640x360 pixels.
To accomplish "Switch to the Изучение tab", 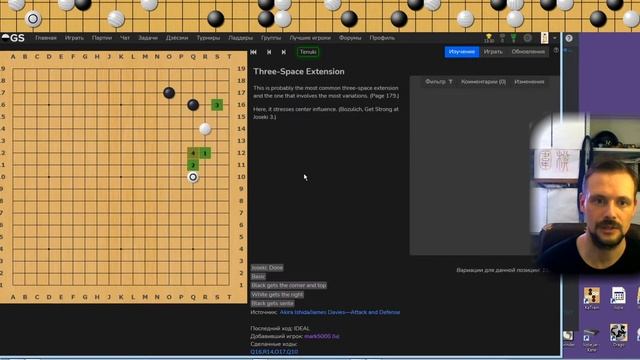I will pyautogui.click(x=462, y=51).
